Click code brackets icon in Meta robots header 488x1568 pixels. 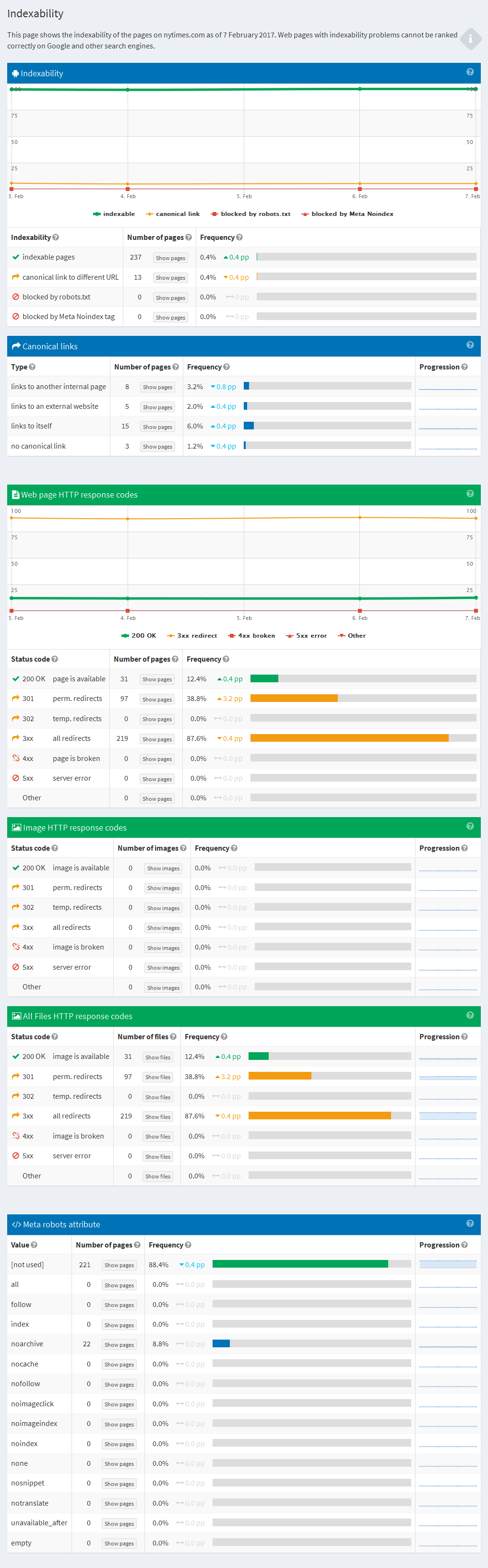pos(16,1224)
